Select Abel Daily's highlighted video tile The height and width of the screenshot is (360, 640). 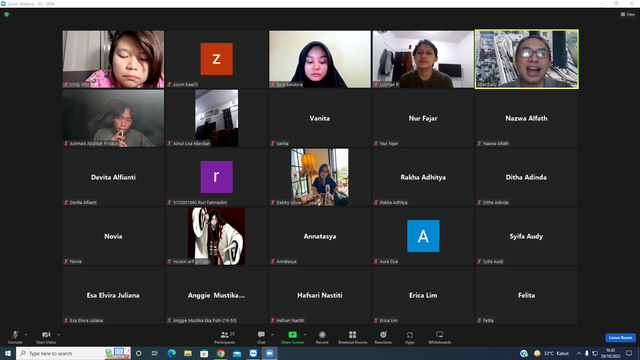527,59
